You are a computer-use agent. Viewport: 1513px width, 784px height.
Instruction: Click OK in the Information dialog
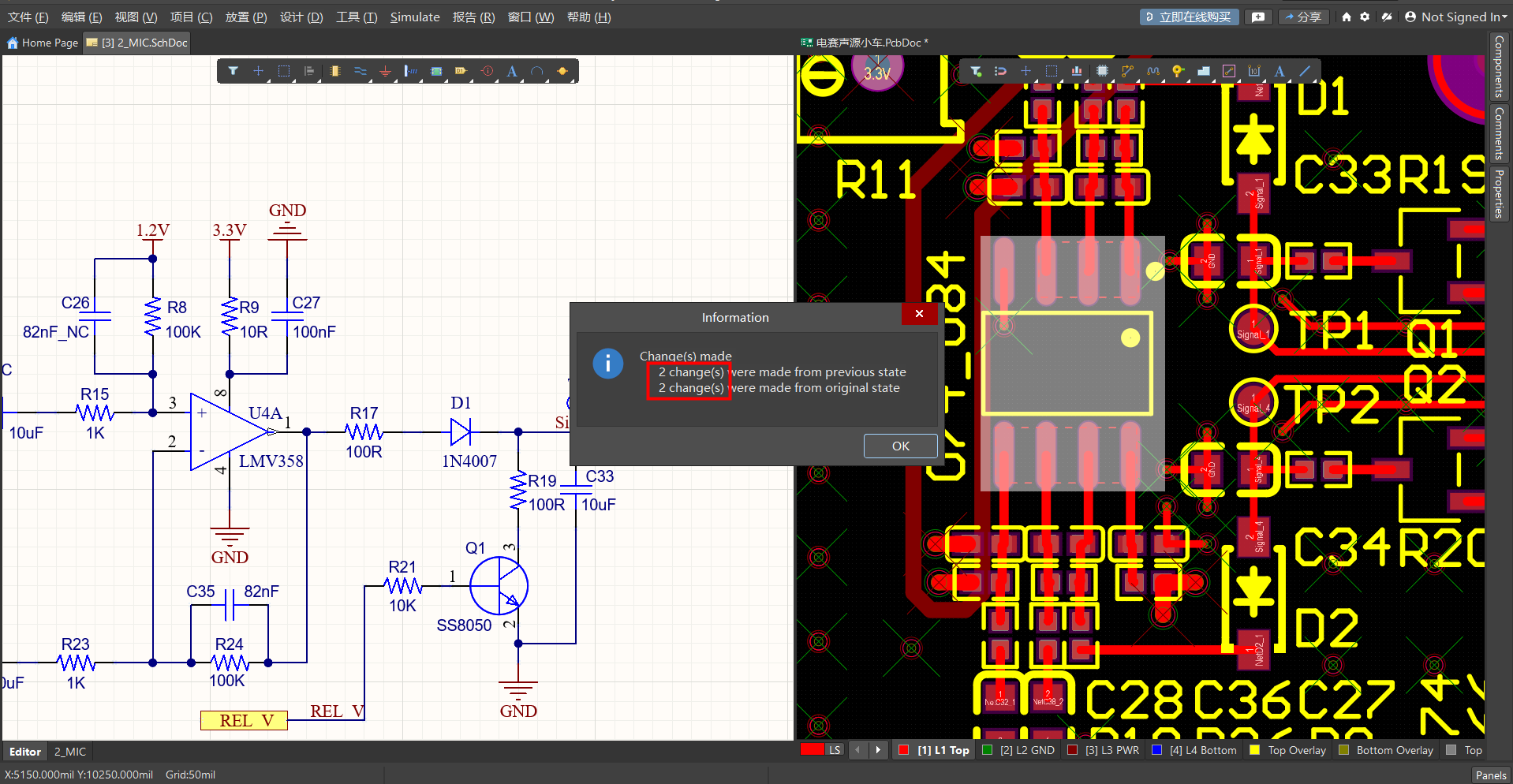click(900, 446)
